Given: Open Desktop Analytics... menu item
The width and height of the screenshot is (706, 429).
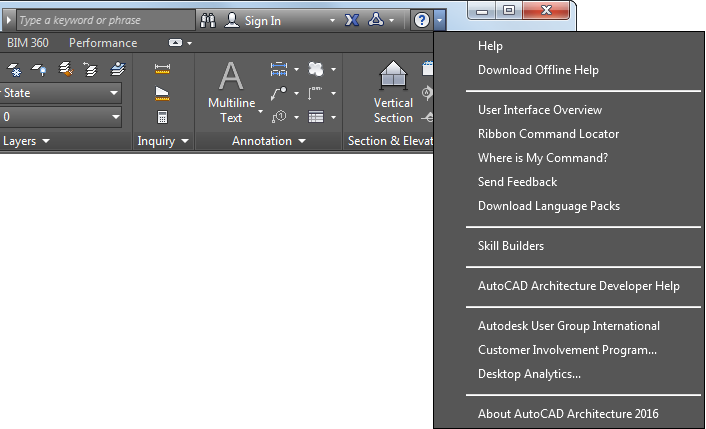Looking at the screenshot, I should coord(529,374).
